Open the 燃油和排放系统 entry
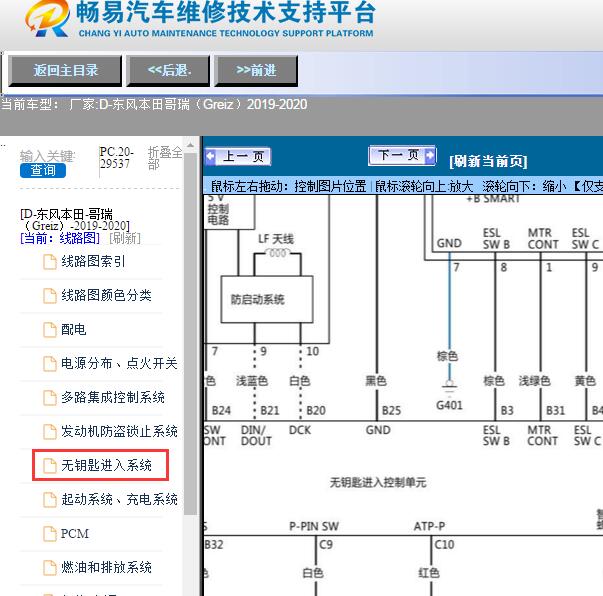 (106, 567)
